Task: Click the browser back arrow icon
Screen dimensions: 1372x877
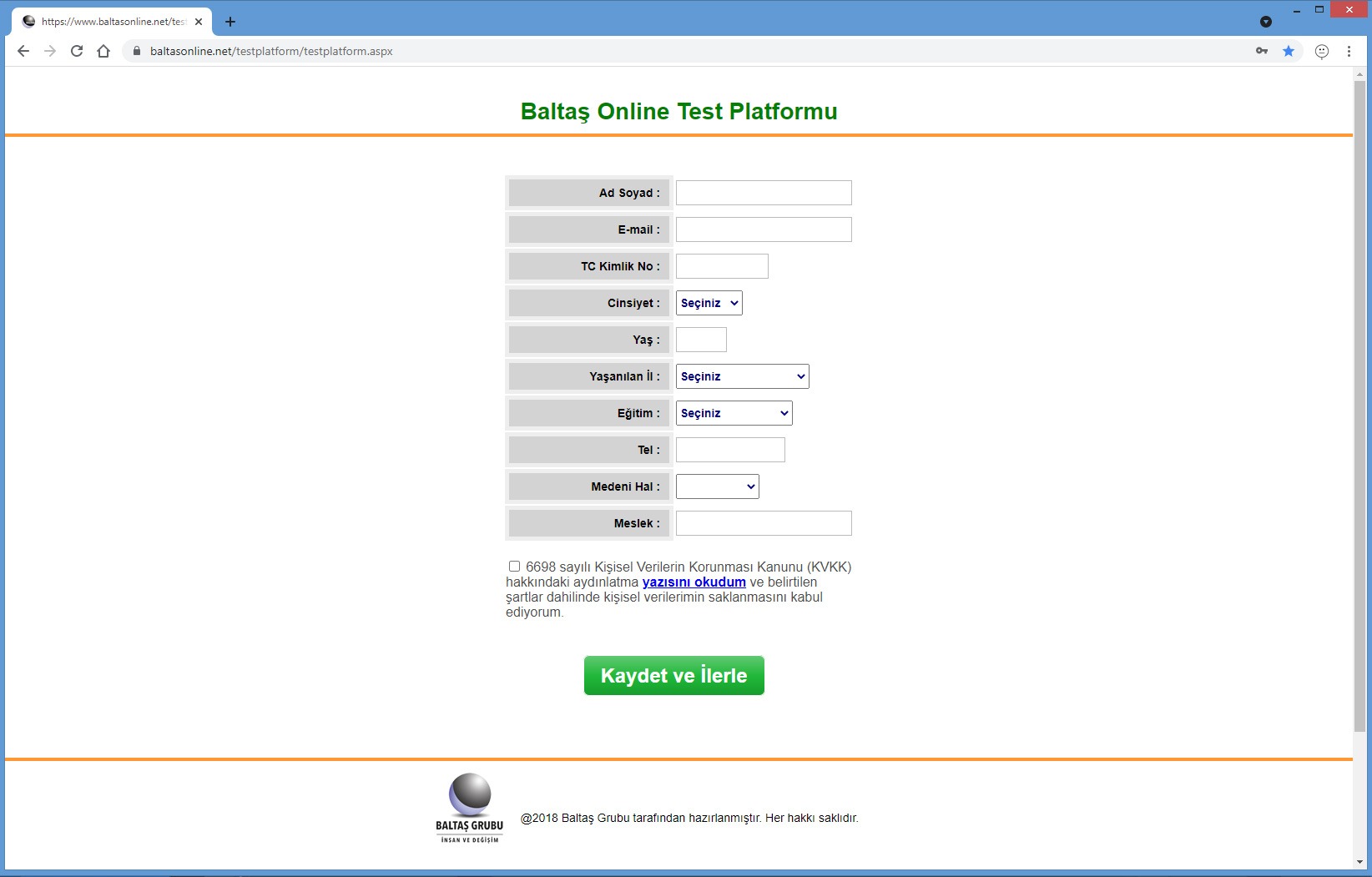Action: [x=23, y=51]
